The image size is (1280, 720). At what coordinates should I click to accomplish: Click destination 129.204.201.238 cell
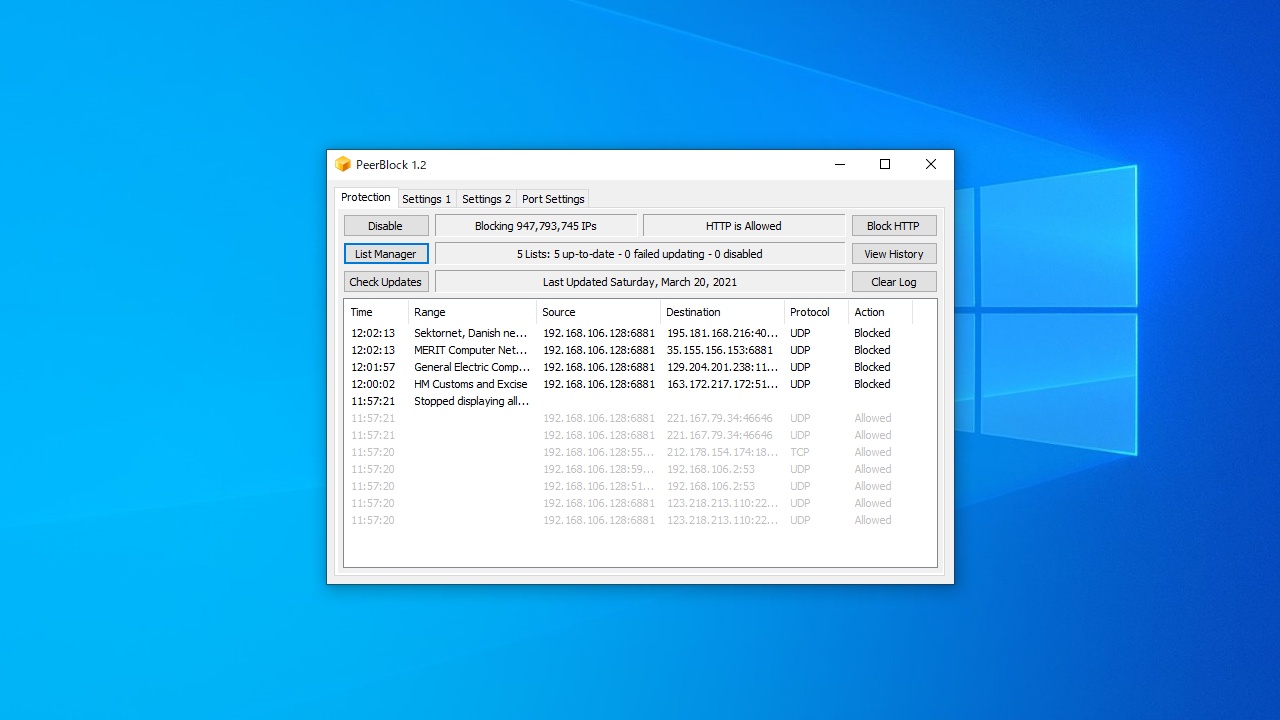click(722, 367)
